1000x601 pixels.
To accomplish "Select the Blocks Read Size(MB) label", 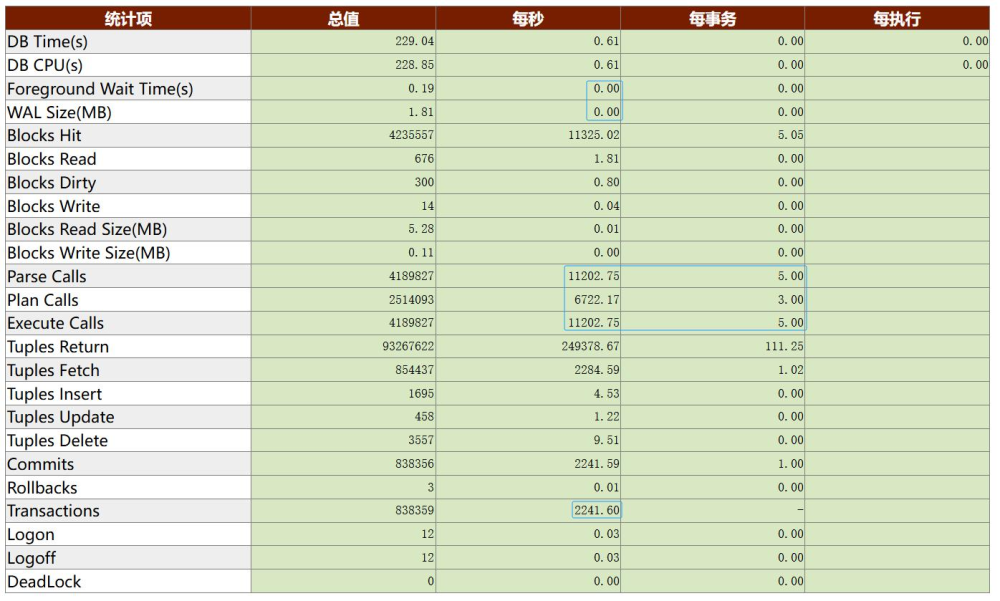I will click(x=87, y=230).
